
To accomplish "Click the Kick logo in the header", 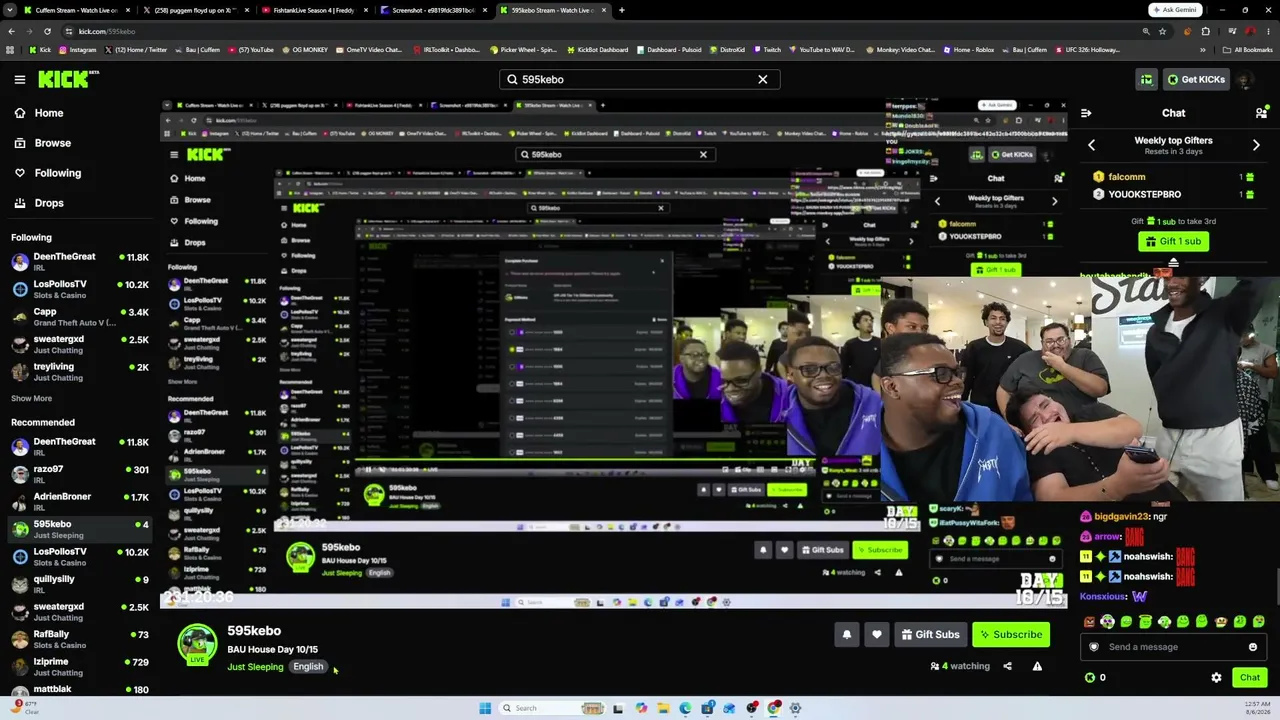I will (x=69, y=79).
